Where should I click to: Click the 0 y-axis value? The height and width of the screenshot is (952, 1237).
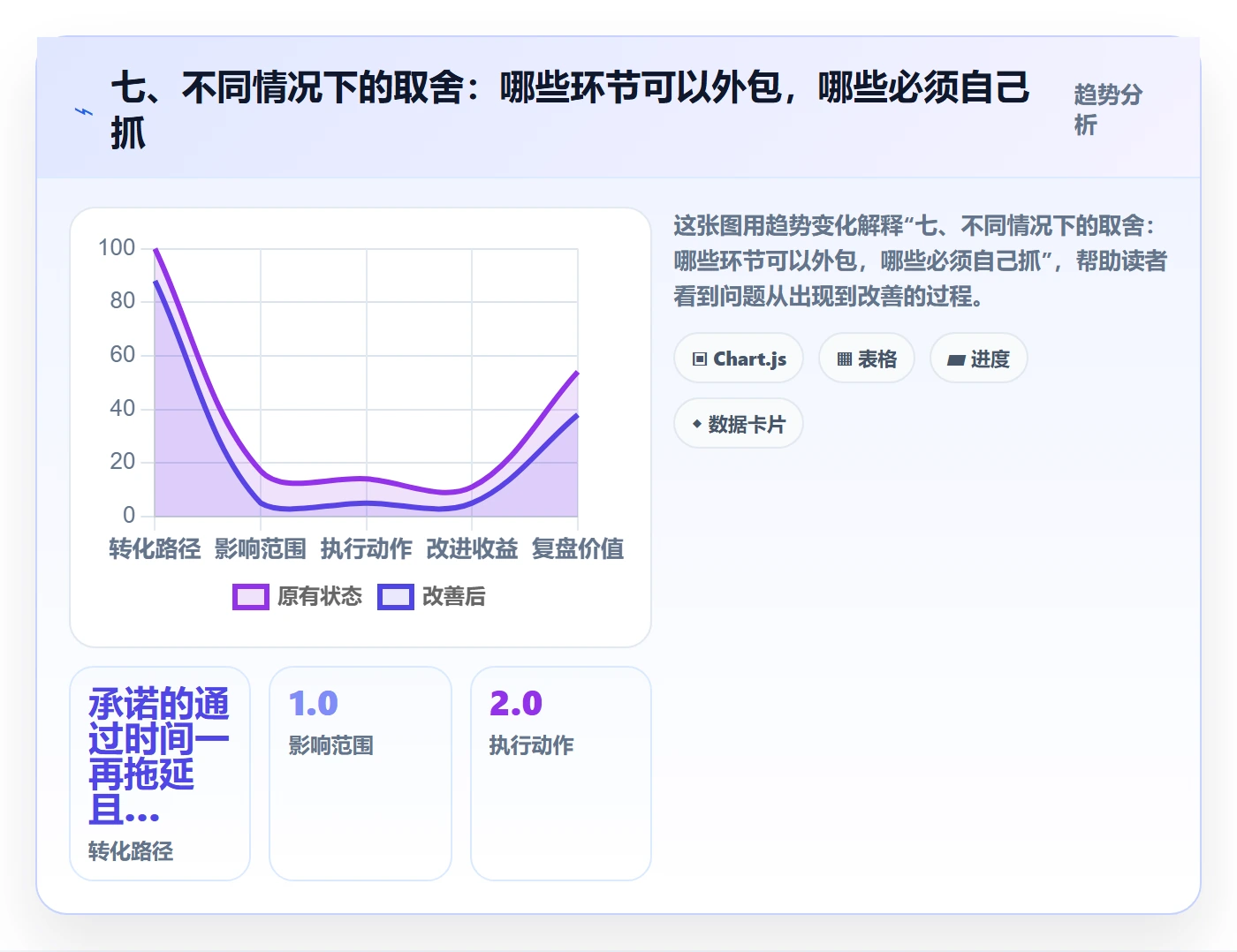click(x=129, y=516)
